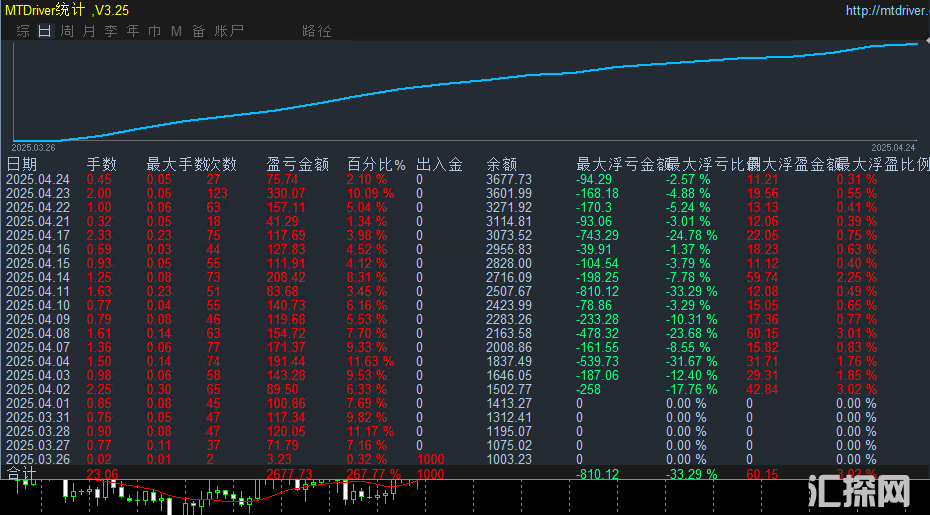Open the 备 tab
The height and width of the screenshot is (515, 930).
click(198, 31)
